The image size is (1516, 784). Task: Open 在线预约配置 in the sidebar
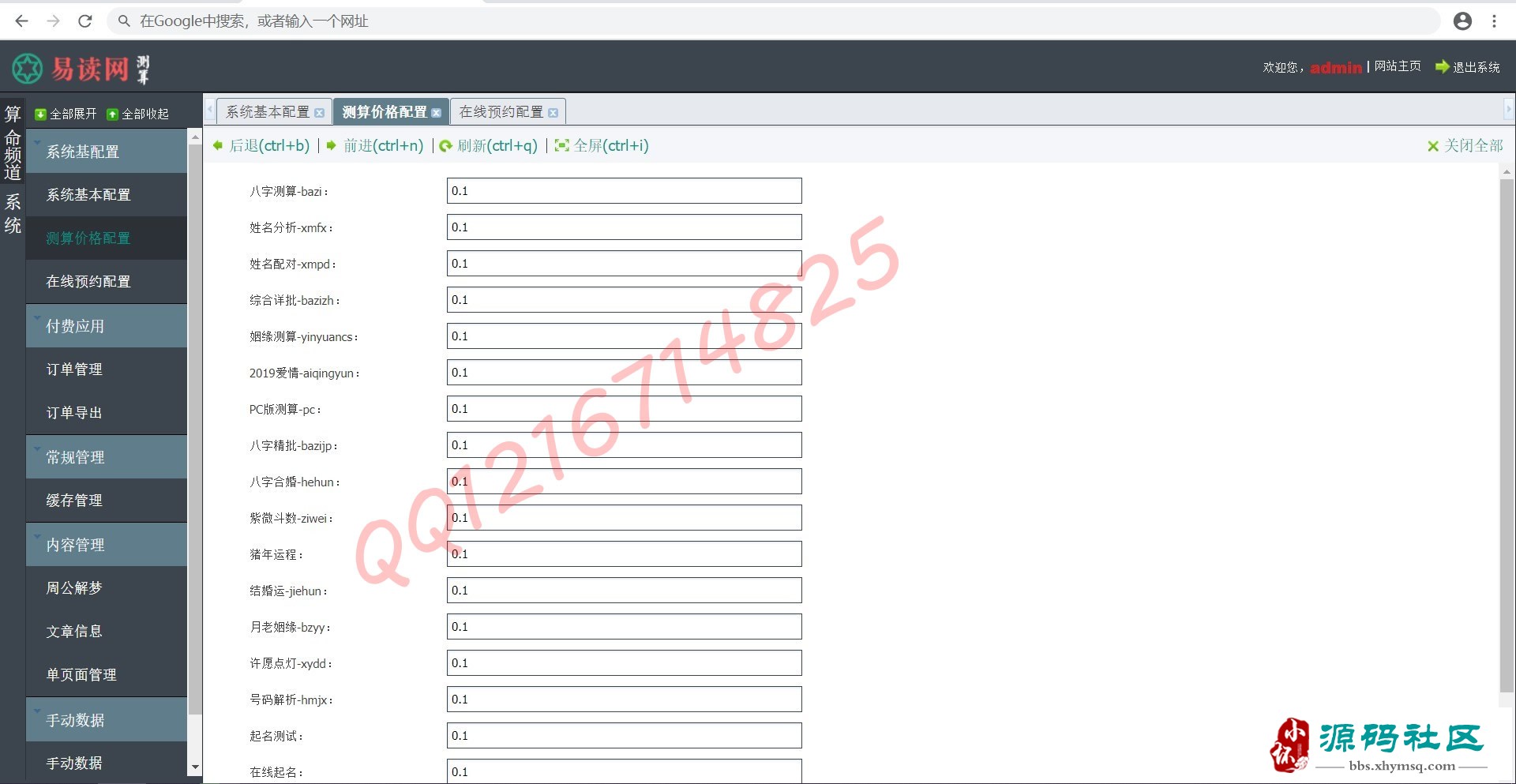[x=106, y=282]
